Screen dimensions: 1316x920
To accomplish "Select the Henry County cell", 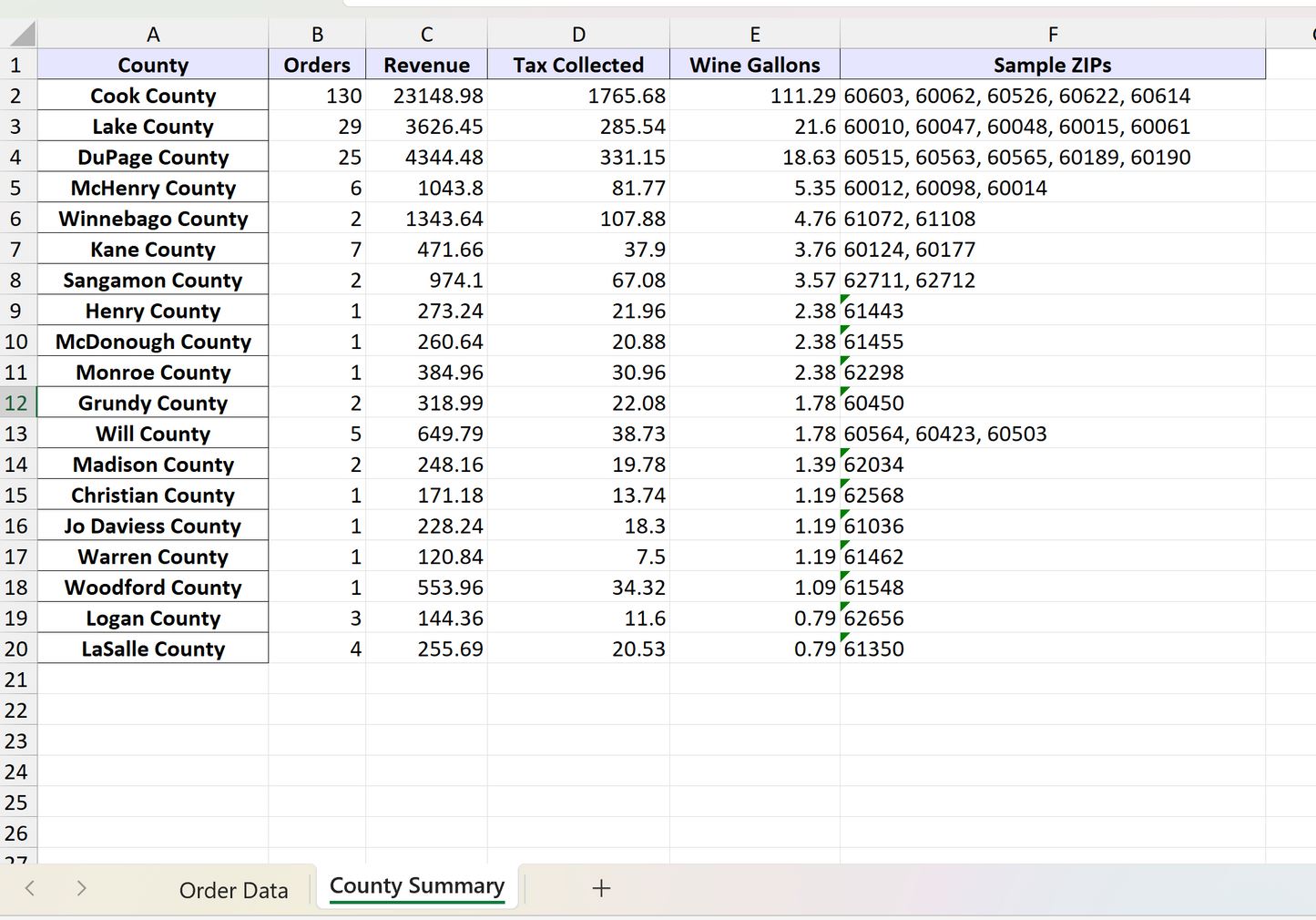I will (153, 311).
